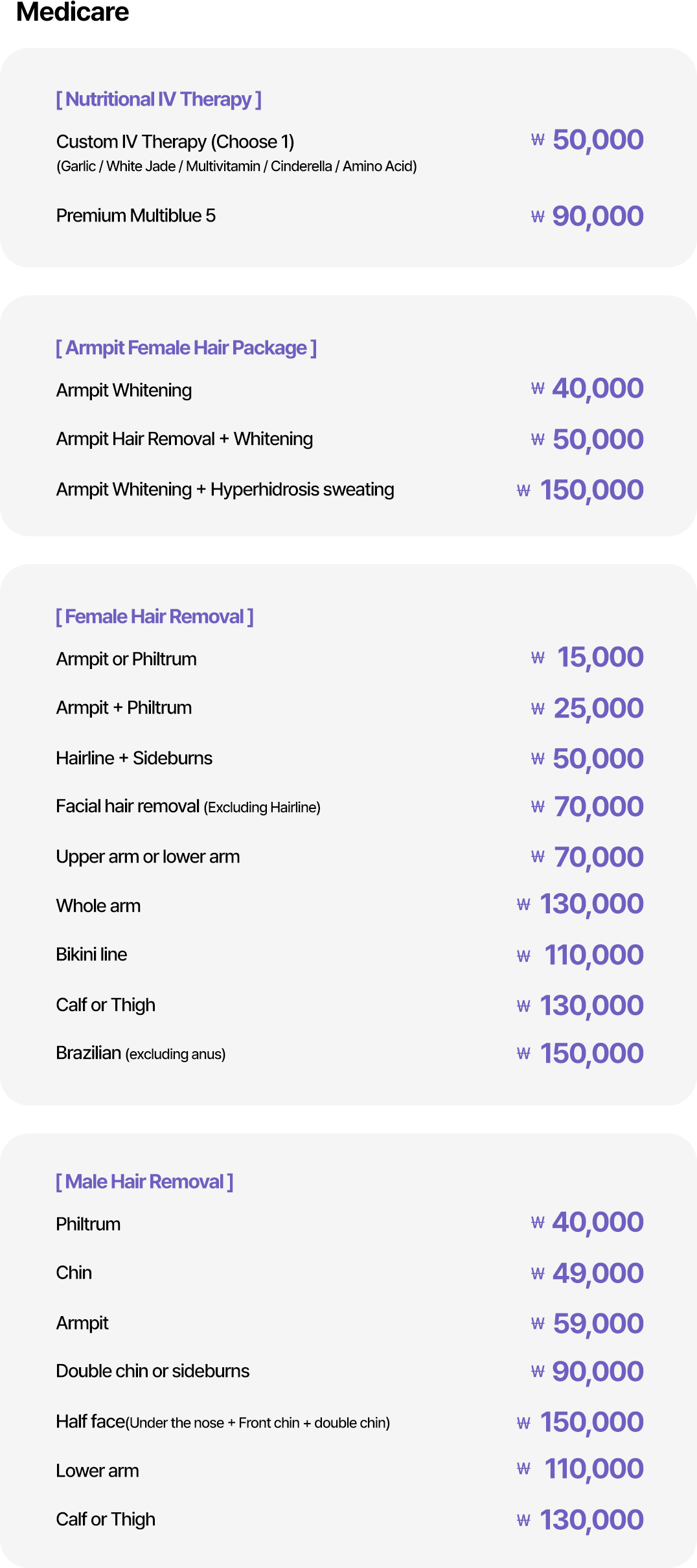Select the Armpit Whitening row
This screenshot has width=697, height=1568.
pos(350,389)
